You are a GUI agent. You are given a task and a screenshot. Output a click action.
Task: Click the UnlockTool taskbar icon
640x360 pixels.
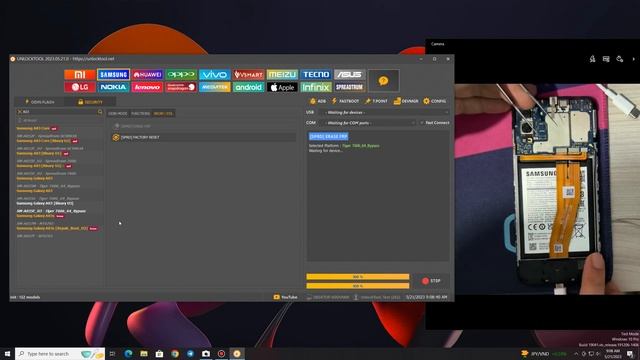(237, 353)
